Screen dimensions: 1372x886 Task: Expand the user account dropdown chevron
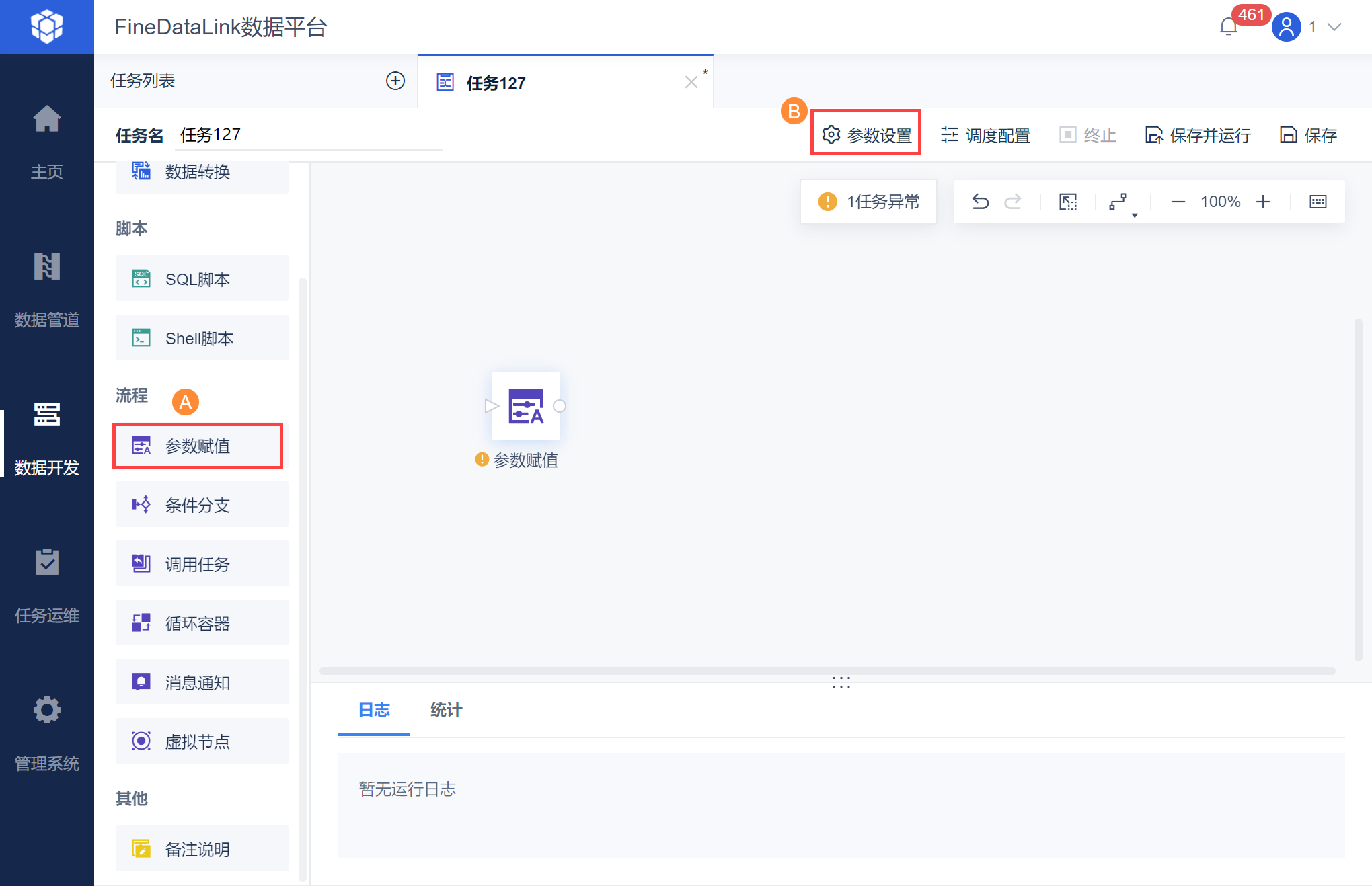tap(1334, 27)
